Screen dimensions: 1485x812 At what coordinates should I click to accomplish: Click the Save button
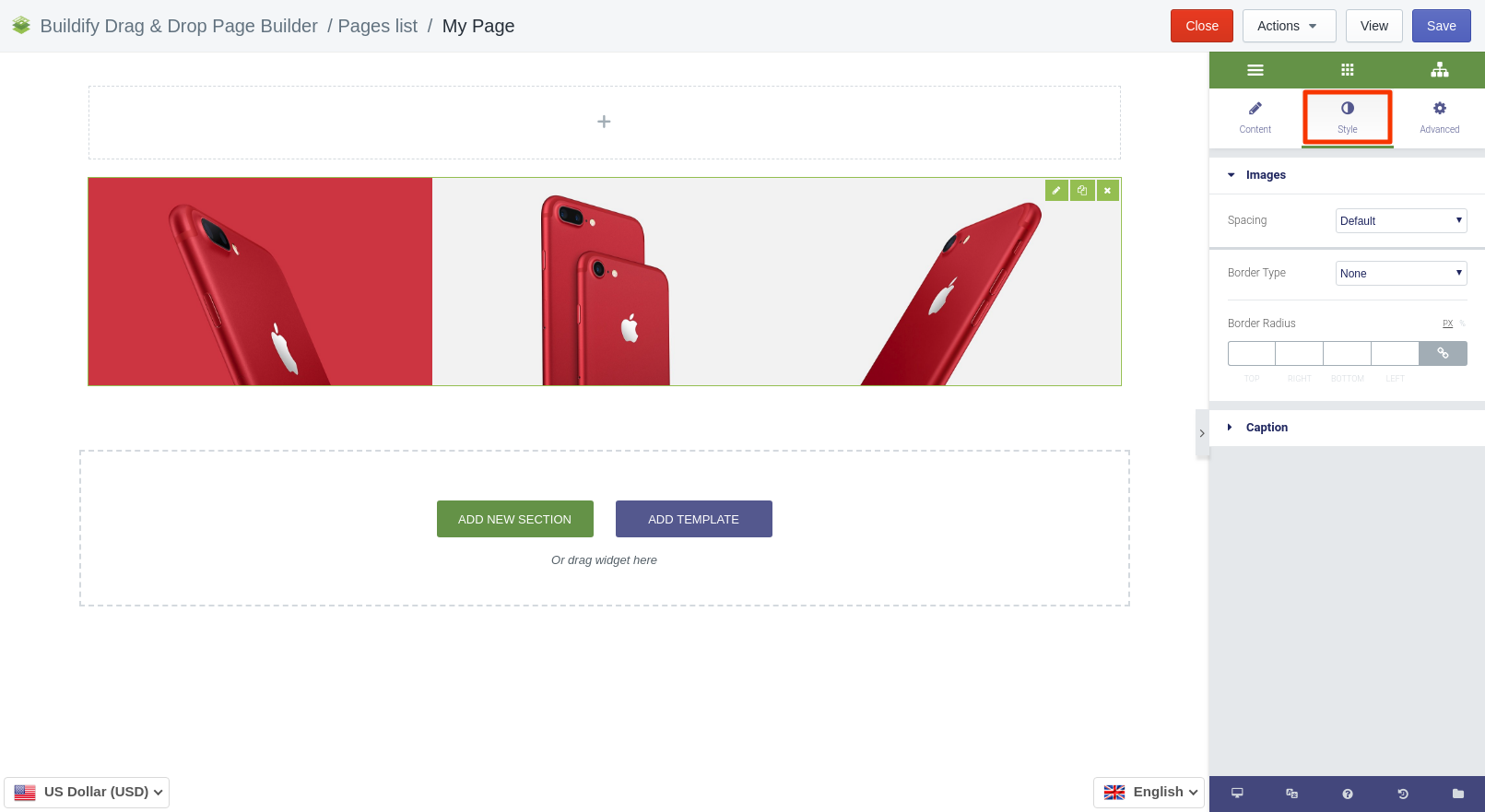[x=1441, y=26]
